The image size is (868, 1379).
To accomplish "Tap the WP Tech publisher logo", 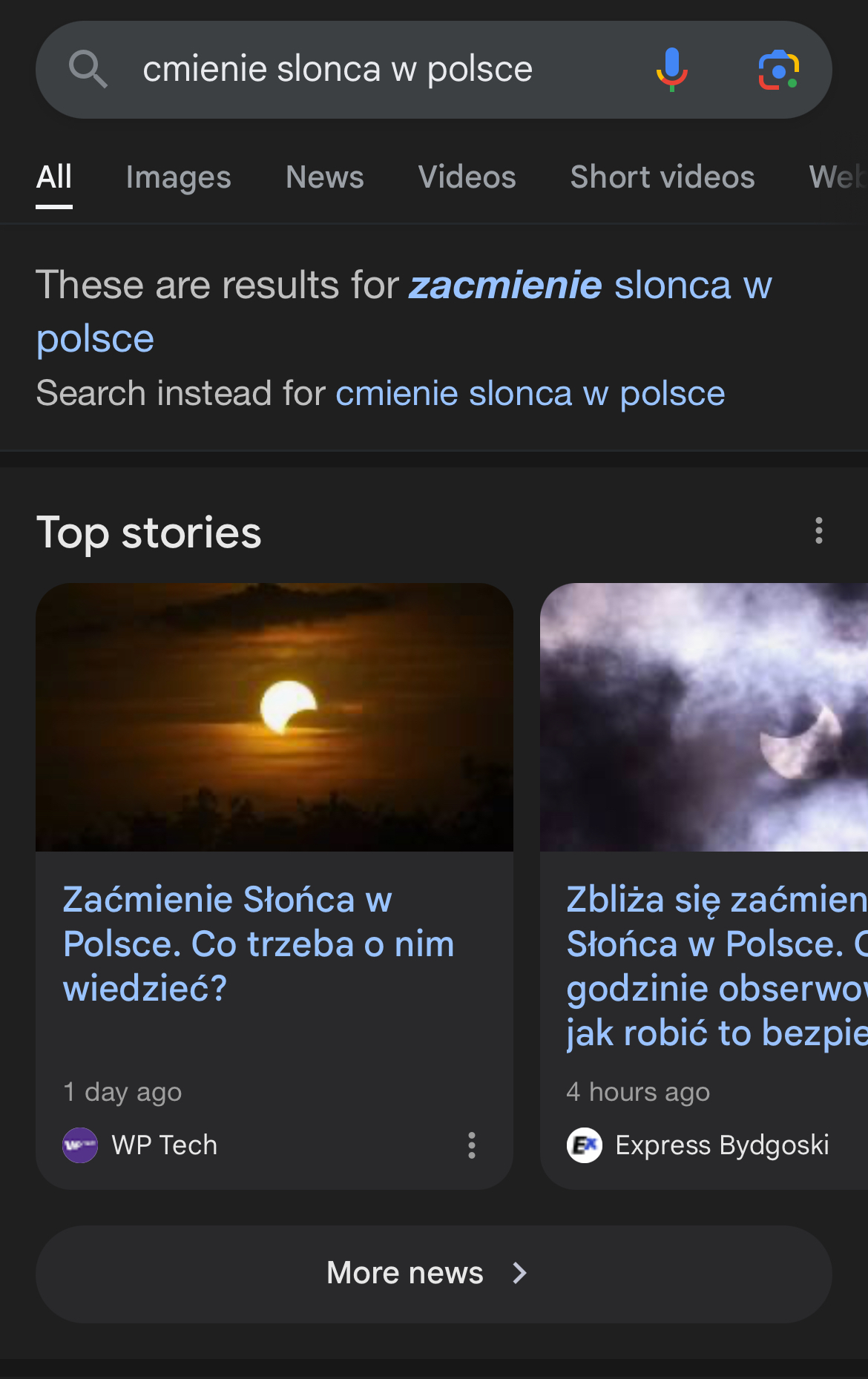I will point(80,1145).
